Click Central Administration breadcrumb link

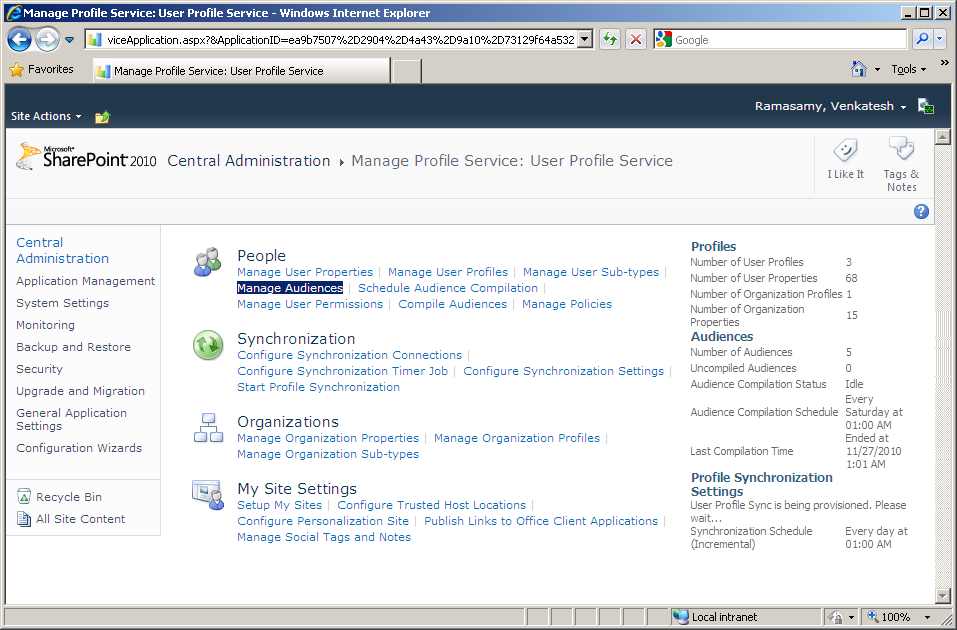[x=248, y=161]
